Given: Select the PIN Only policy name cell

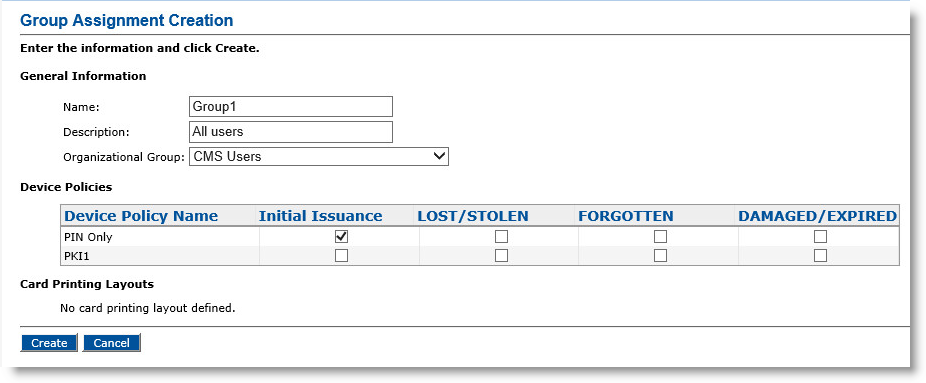Looking at the screenshot, I should pos(159,237).
